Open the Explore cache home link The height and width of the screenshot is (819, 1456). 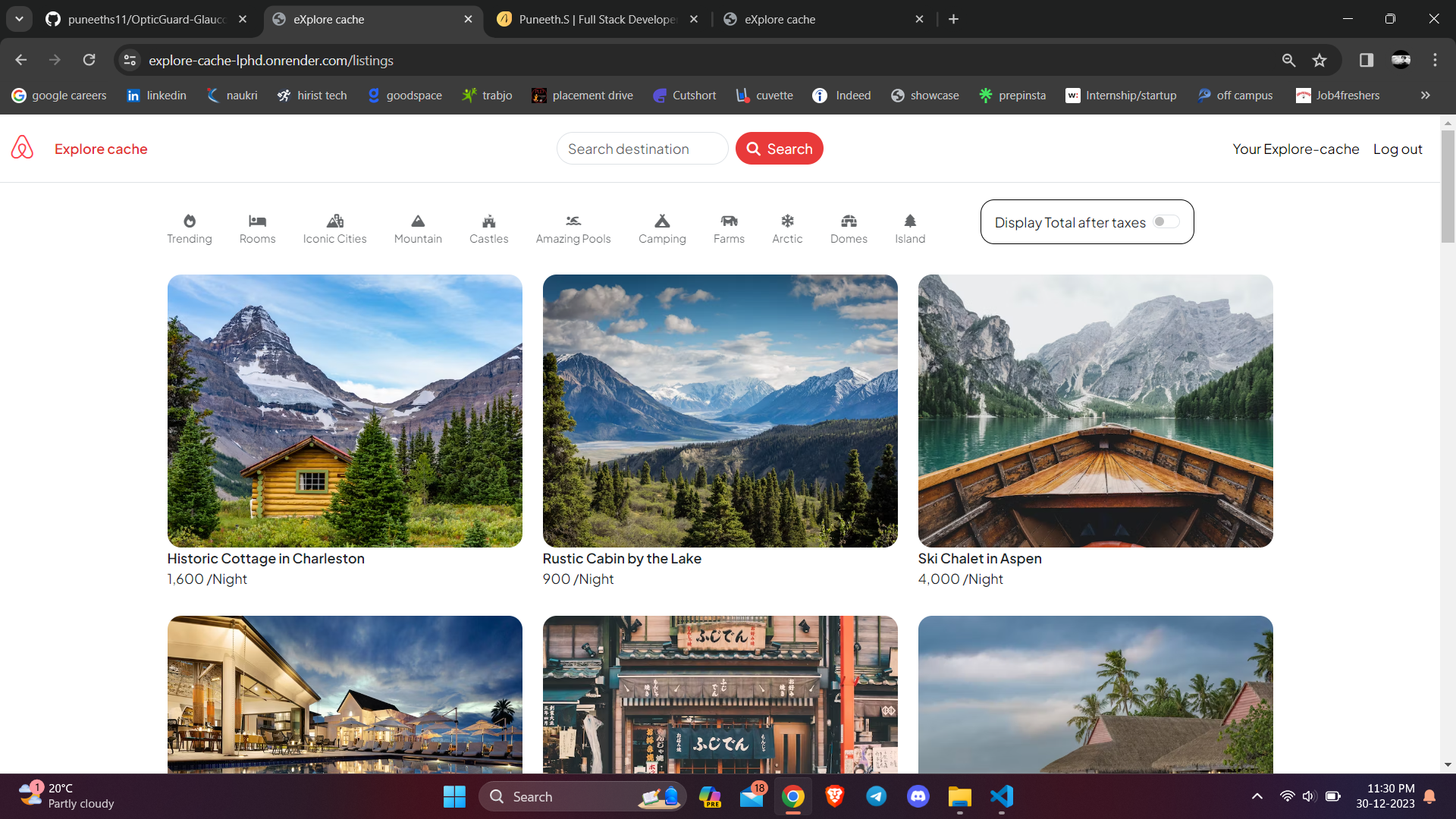(x=101, y=149)
